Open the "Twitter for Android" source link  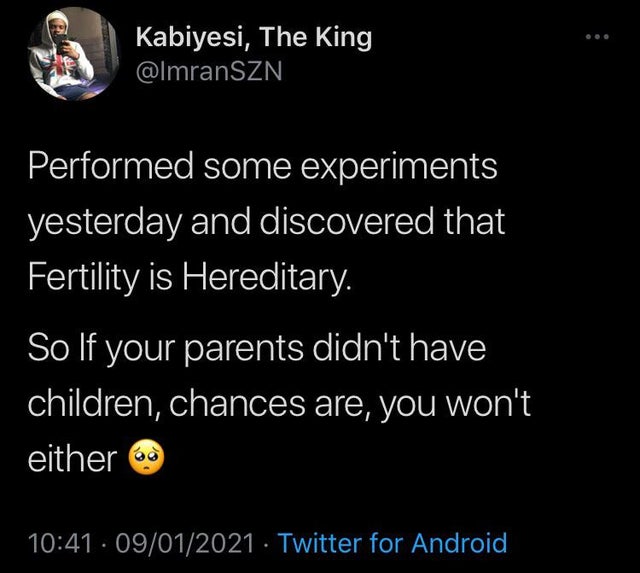coord(392,543)
